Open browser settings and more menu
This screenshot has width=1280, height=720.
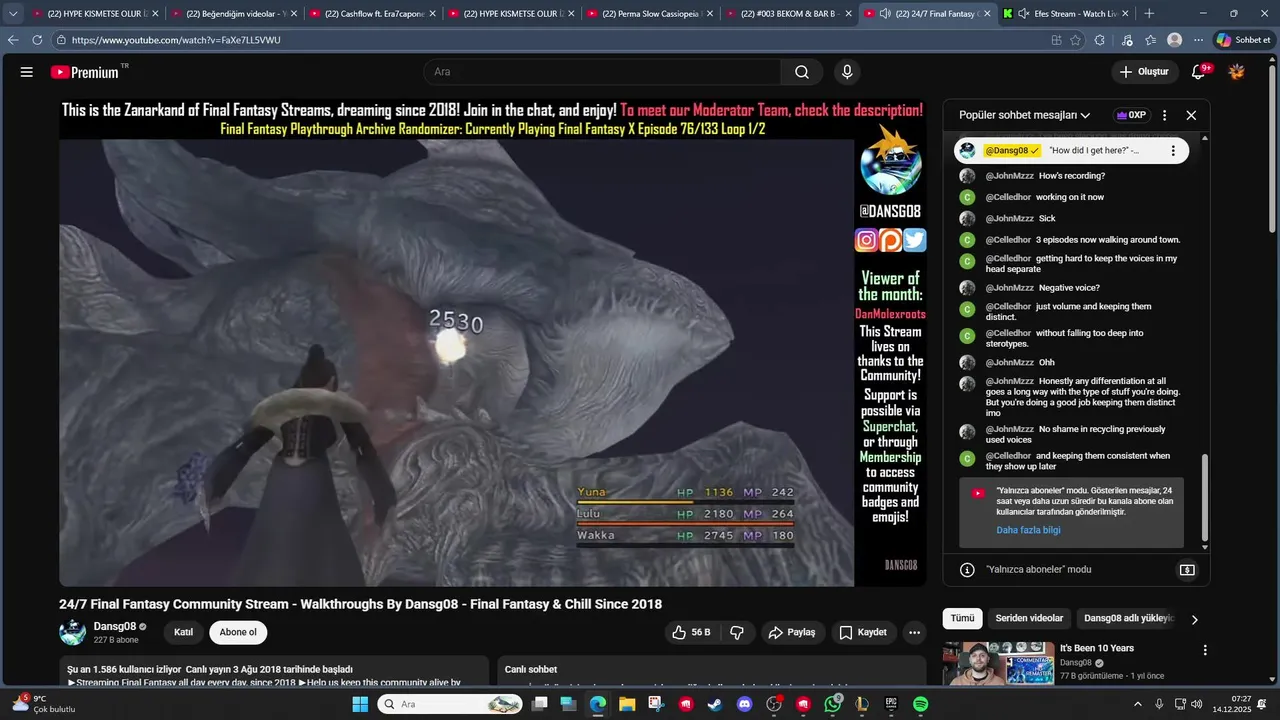pos(1197,40)
